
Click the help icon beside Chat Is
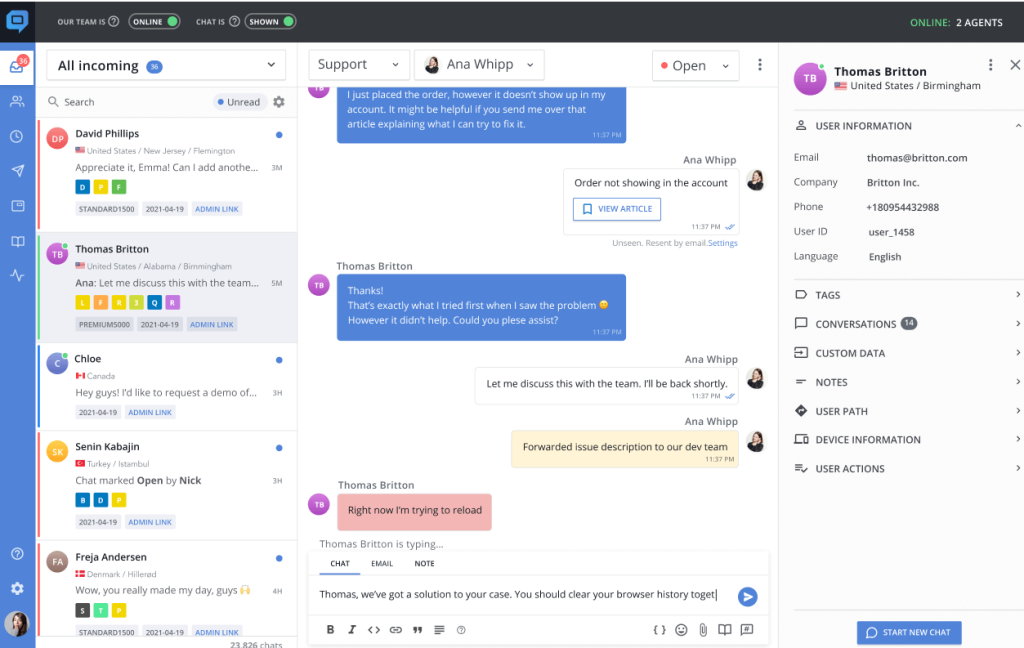[x=234, y=22]
